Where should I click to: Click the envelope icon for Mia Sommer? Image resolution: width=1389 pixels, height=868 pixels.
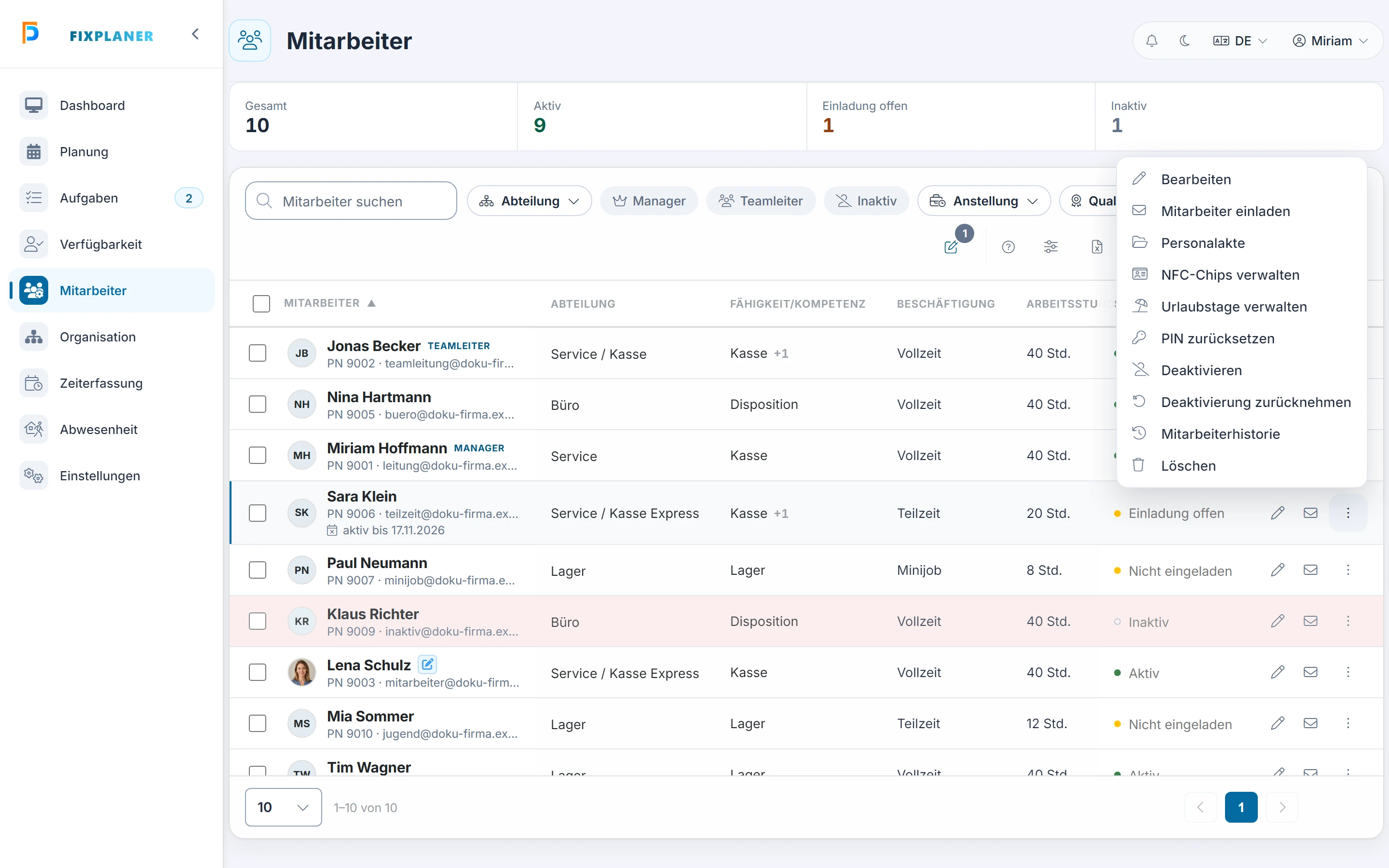1310,723
